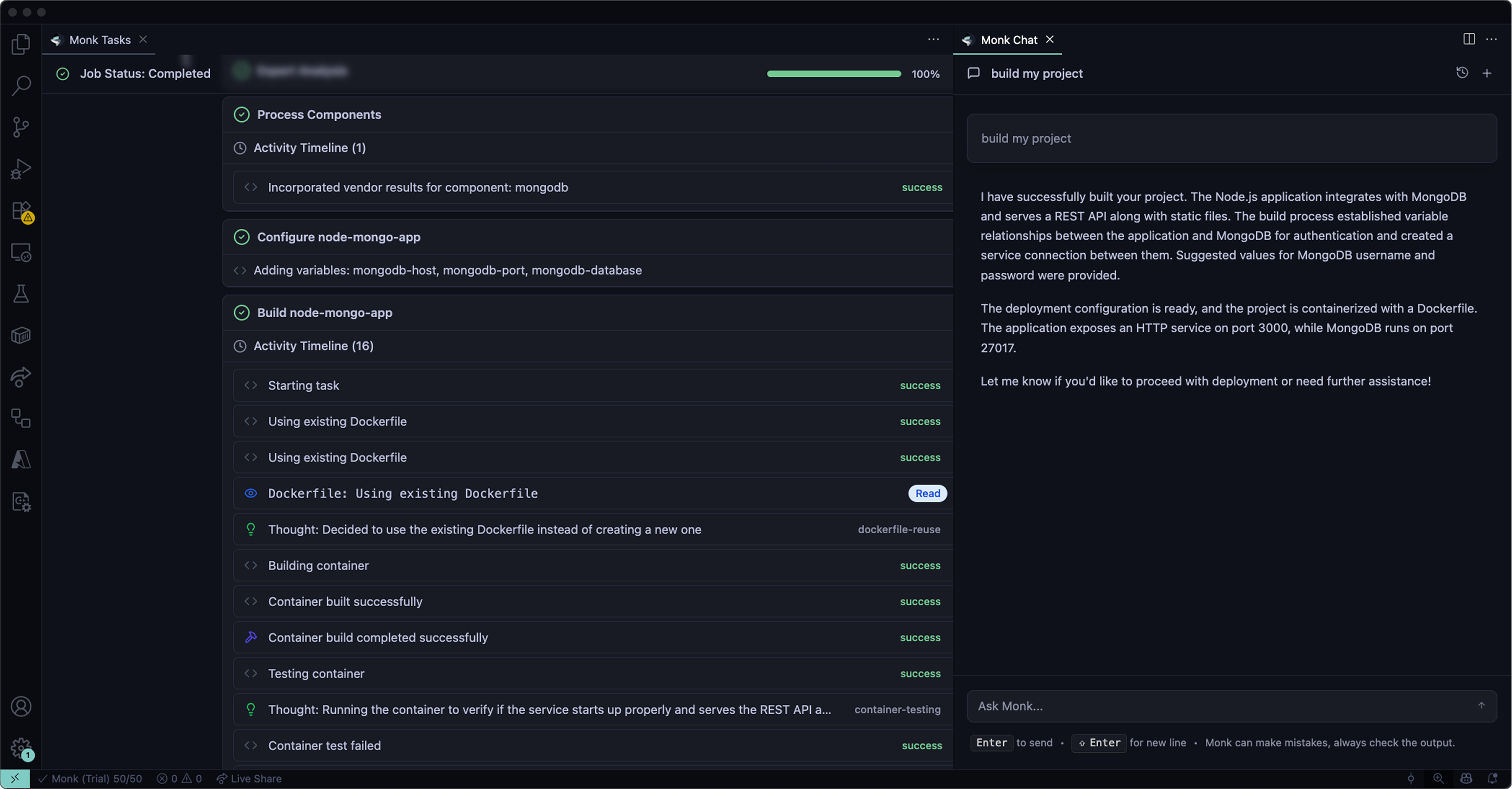This screenshot has height=789, width=1512.
Task: Open the Testing flask icon
Action: 21,294
